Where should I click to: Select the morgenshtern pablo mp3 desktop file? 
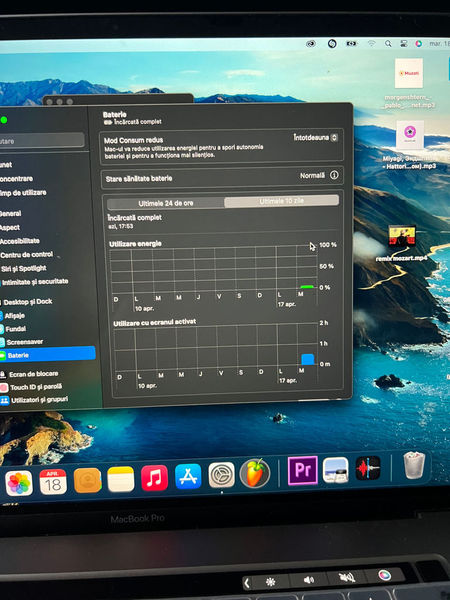(409, 83)
